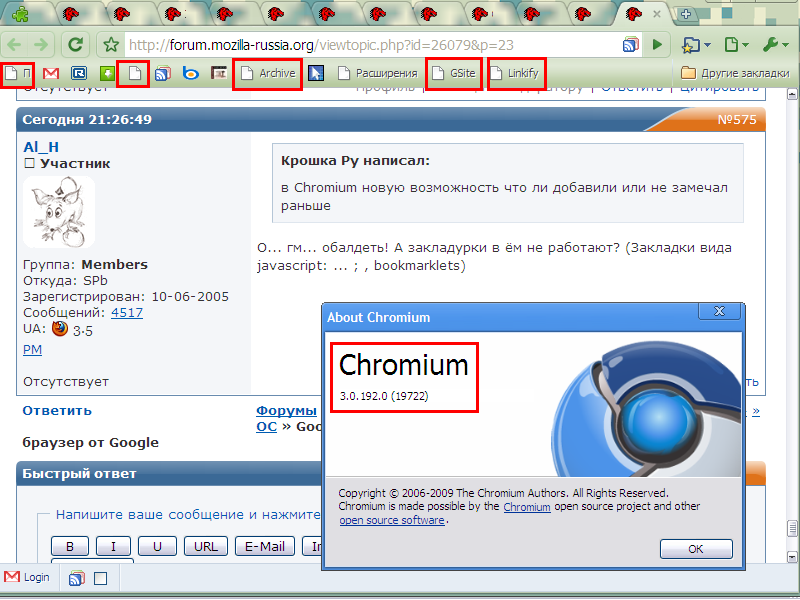This screenshot has width=800, height=600.
Task: Click OK in the About Chromium dialog
Action: (x=696, y=549)
